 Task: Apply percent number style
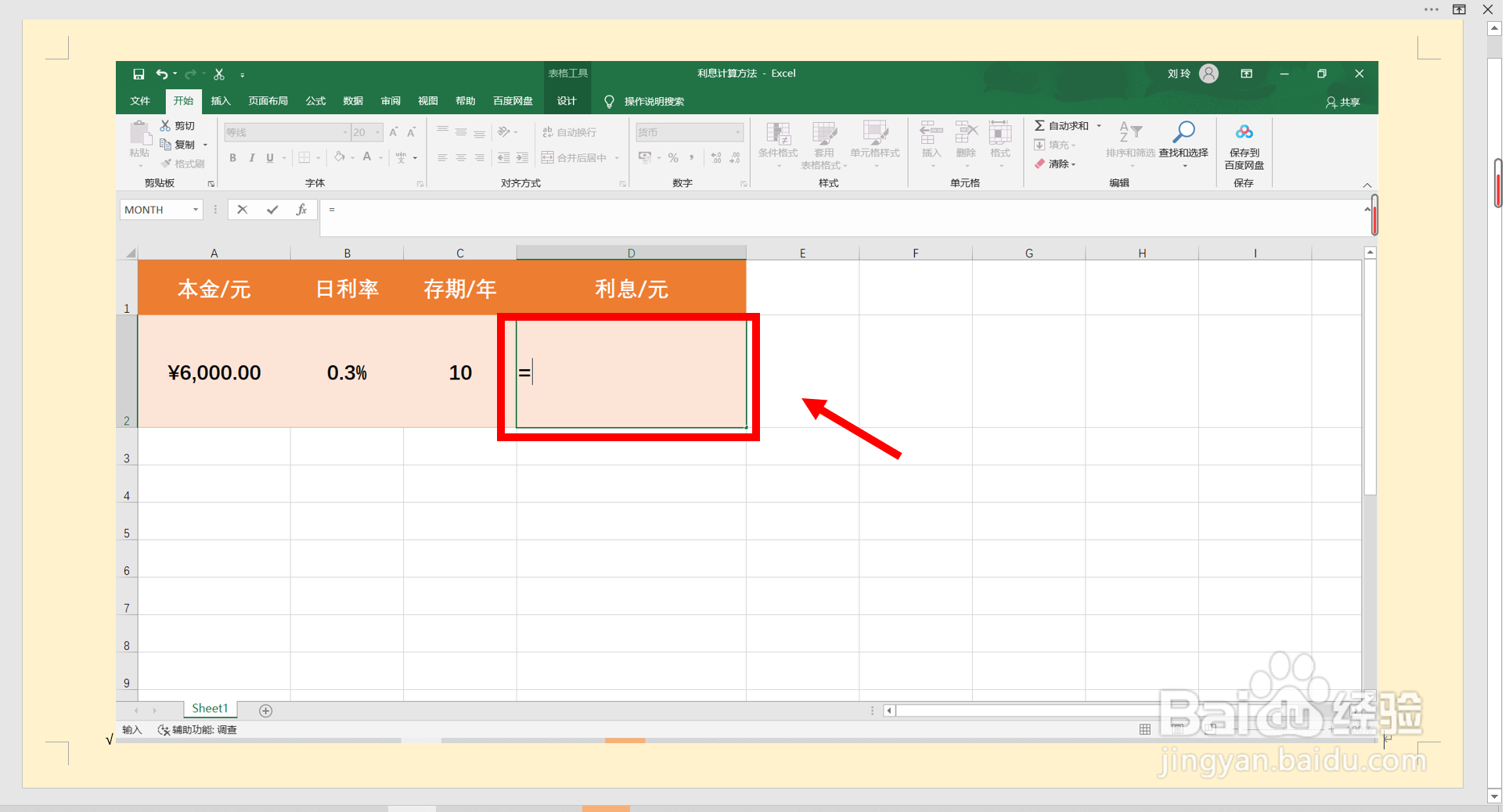pyautogui.click(x=673, y=157)
